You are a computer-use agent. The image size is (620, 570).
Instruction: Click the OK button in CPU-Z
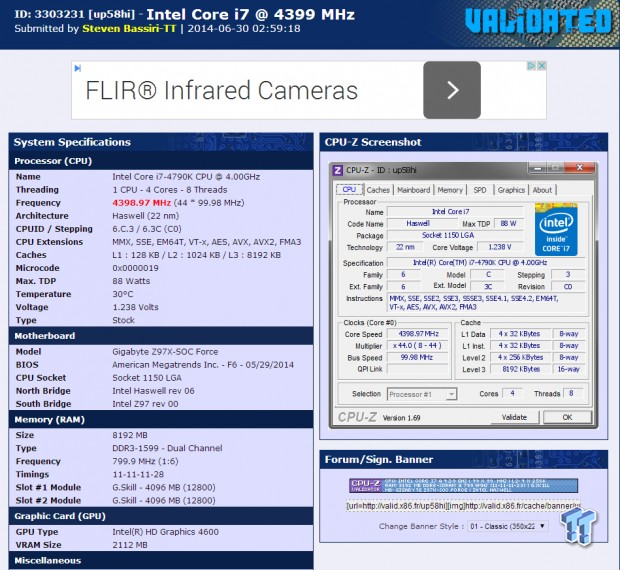click(567, 417)
